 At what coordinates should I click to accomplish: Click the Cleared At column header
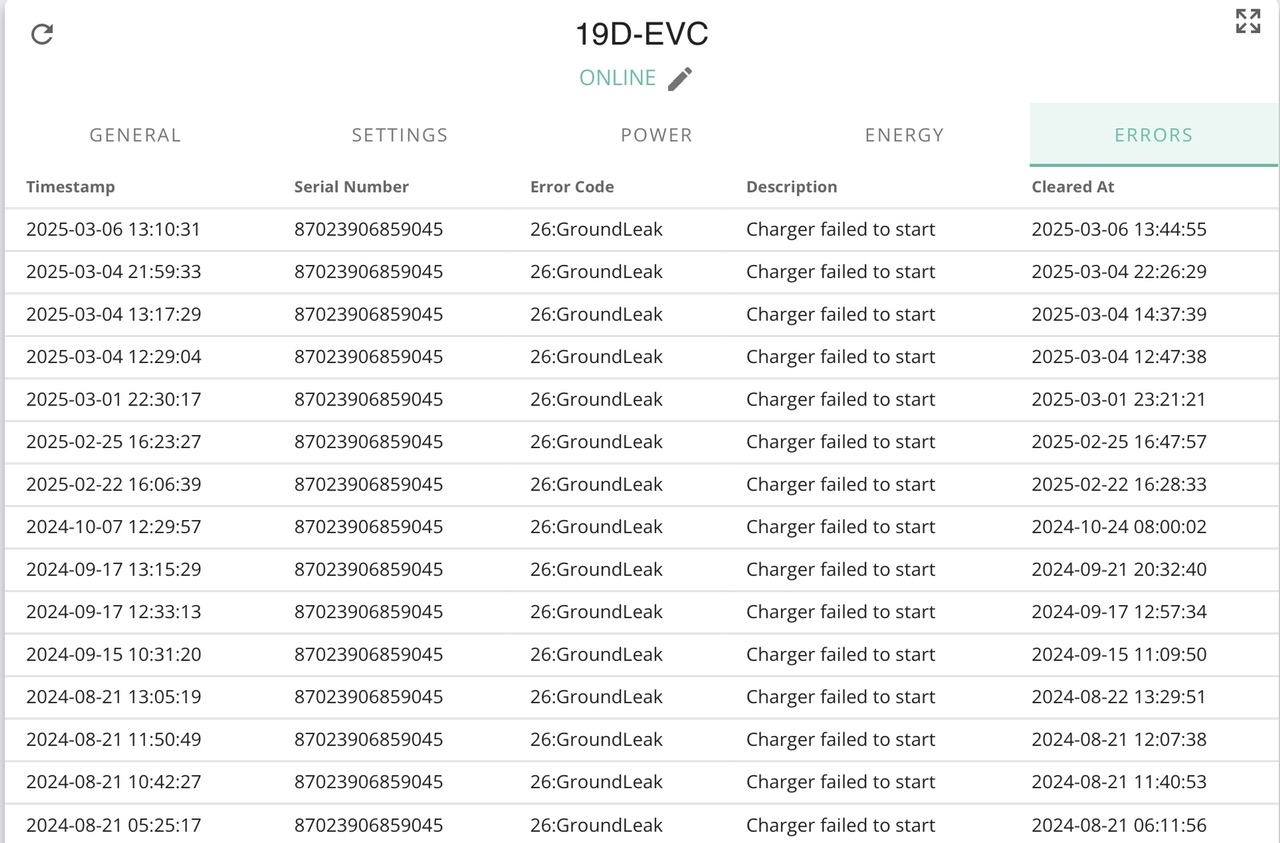click(1073, 187)
